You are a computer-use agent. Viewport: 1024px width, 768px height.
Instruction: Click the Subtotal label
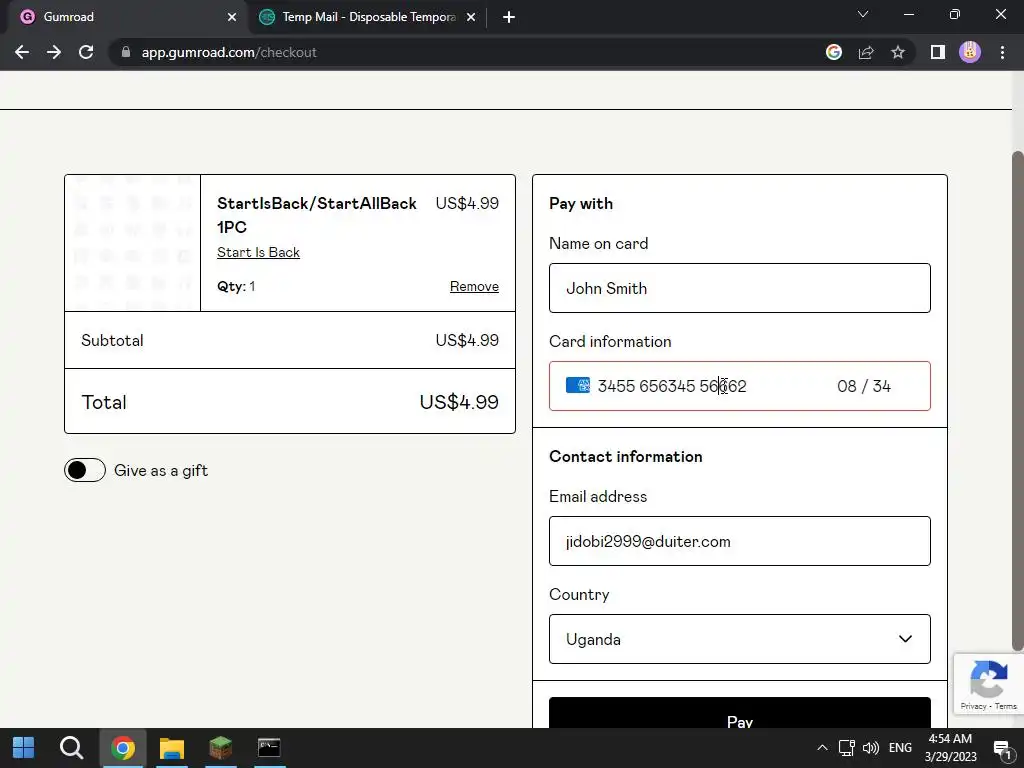(112, 340)
